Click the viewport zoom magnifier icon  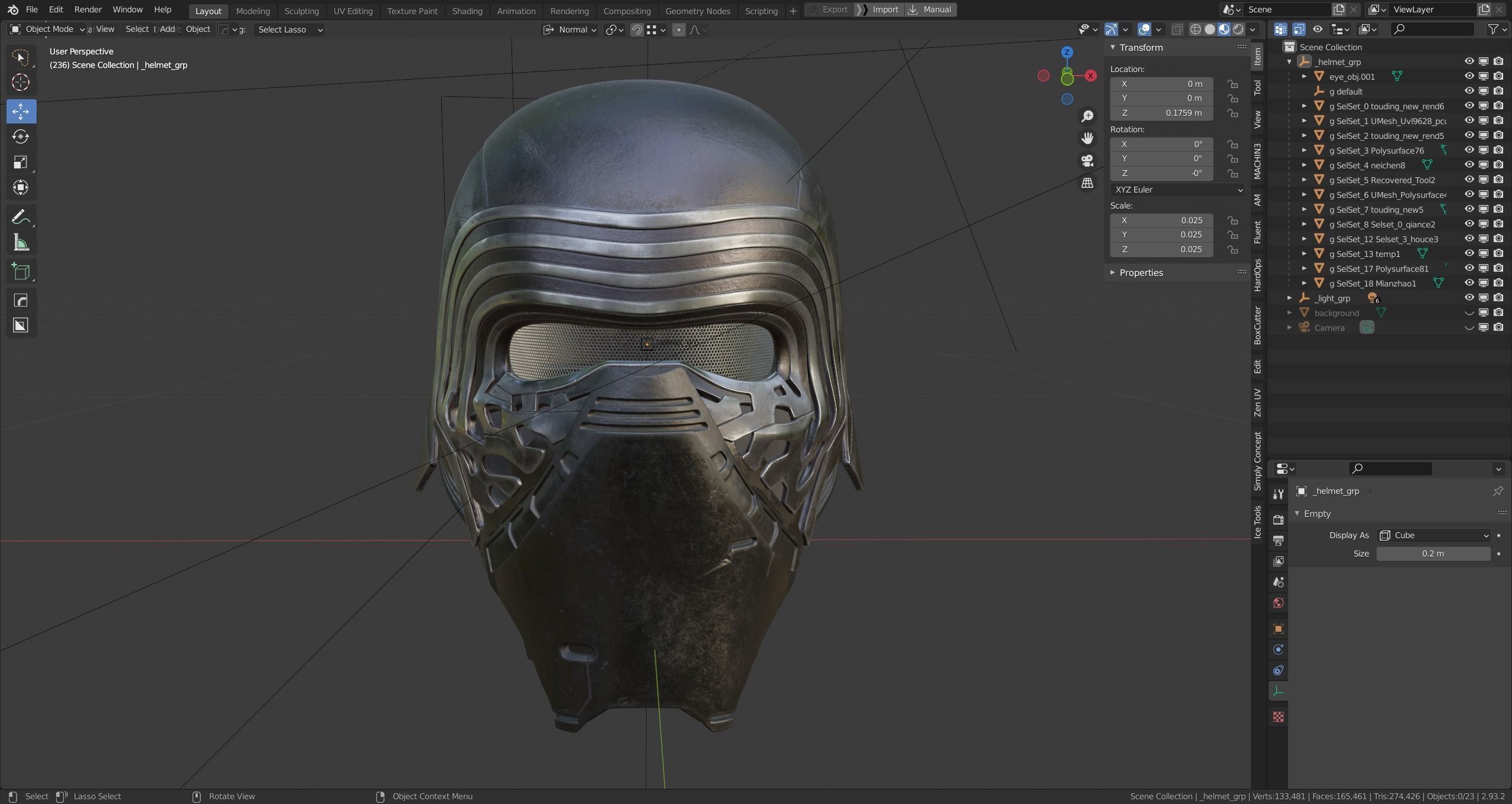[1087, 116]
